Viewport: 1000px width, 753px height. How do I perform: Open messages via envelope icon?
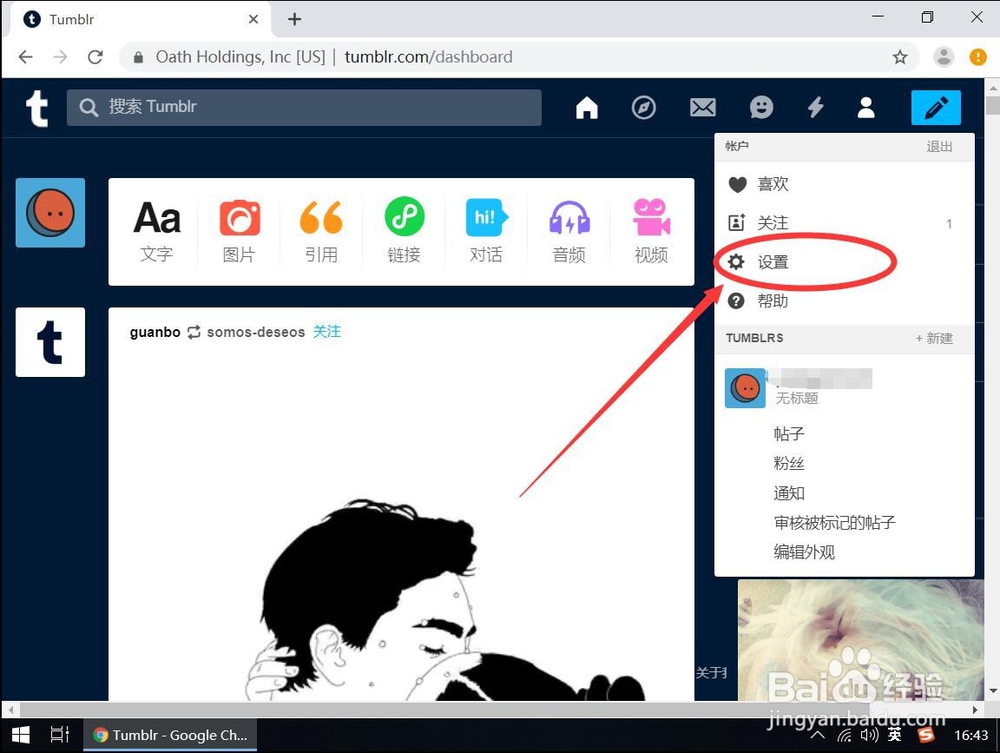point(702,107)
